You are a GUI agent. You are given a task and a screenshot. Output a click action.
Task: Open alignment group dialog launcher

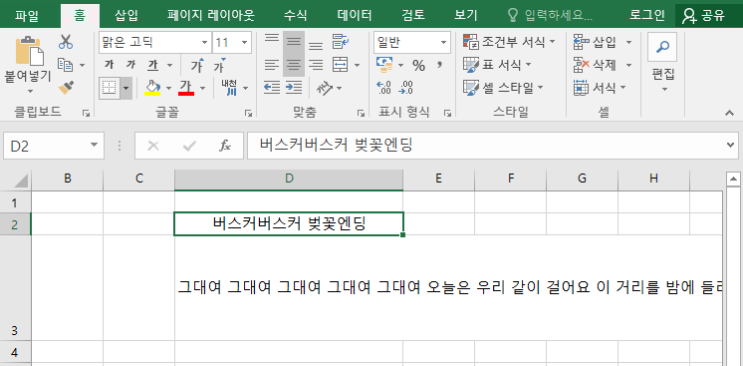[x=361, y=113]
